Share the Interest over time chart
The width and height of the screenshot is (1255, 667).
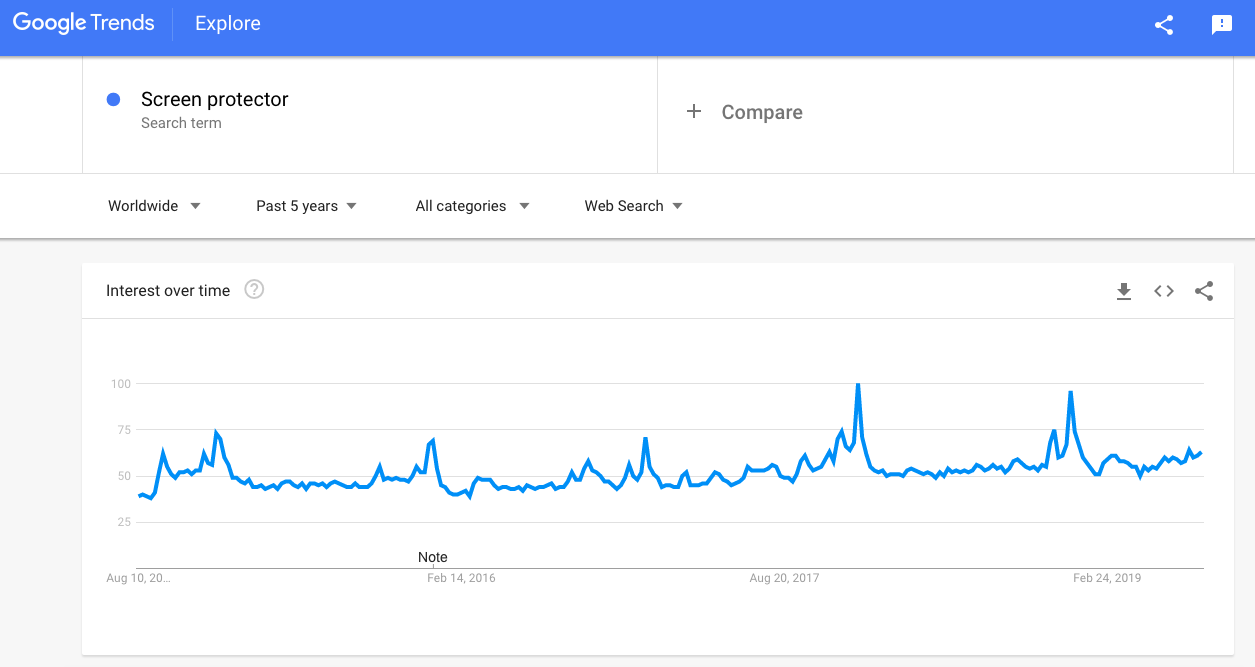[x=1204, y=291]
